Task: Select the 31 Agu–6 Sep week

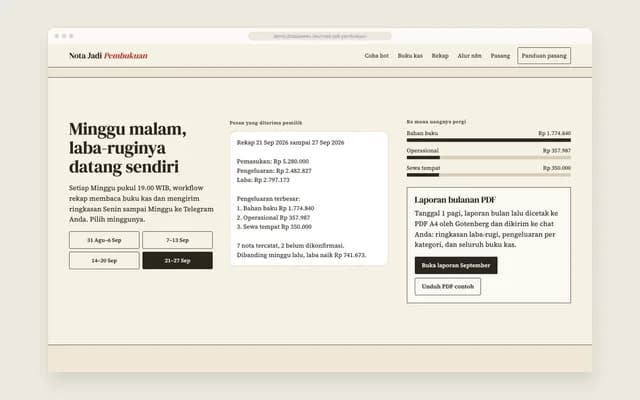Action: coord(104,240)
